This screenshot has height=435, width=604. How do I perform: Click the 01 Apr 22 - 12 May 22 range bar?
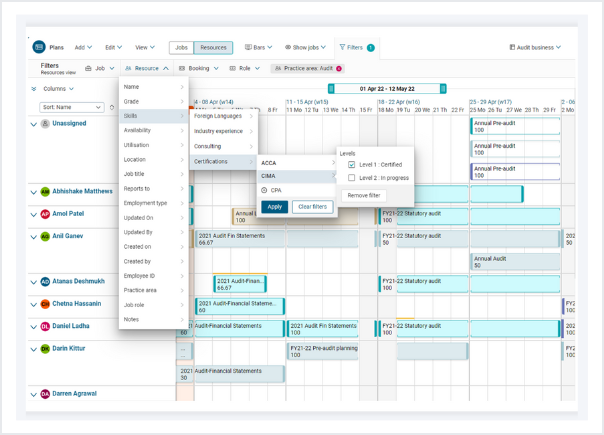(387, 89)
